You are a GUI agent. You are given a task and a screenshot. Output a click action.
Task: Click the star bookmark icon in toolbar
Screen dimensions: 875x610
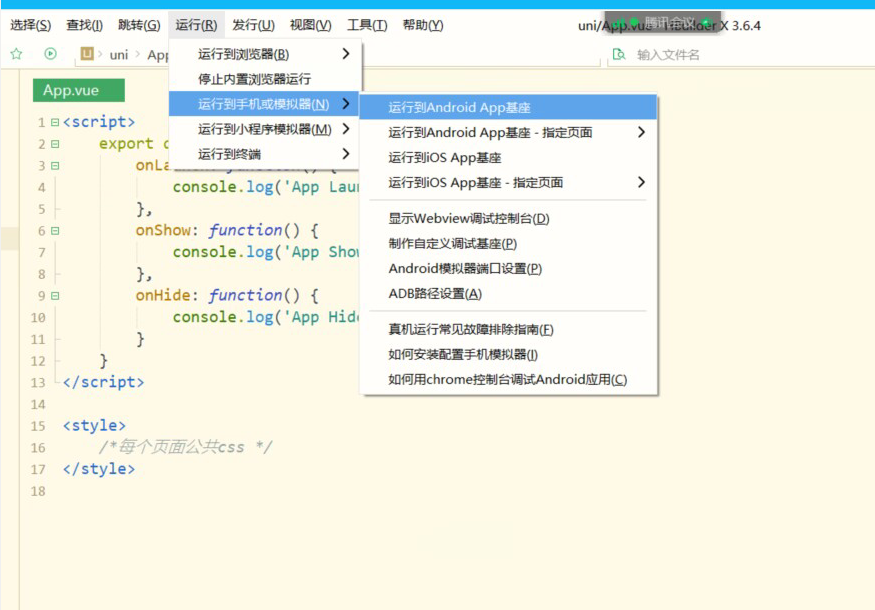pyautogui.click(x=16, y=54)
